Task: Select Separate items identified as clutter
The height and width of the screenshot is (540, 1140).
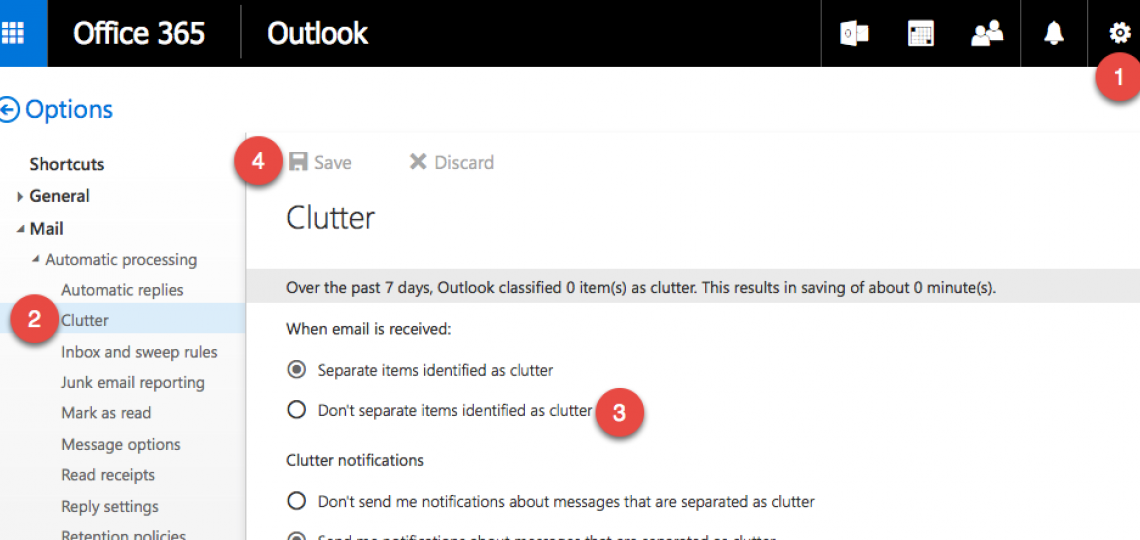Action: pyautogui.click(x=296, y=370)
